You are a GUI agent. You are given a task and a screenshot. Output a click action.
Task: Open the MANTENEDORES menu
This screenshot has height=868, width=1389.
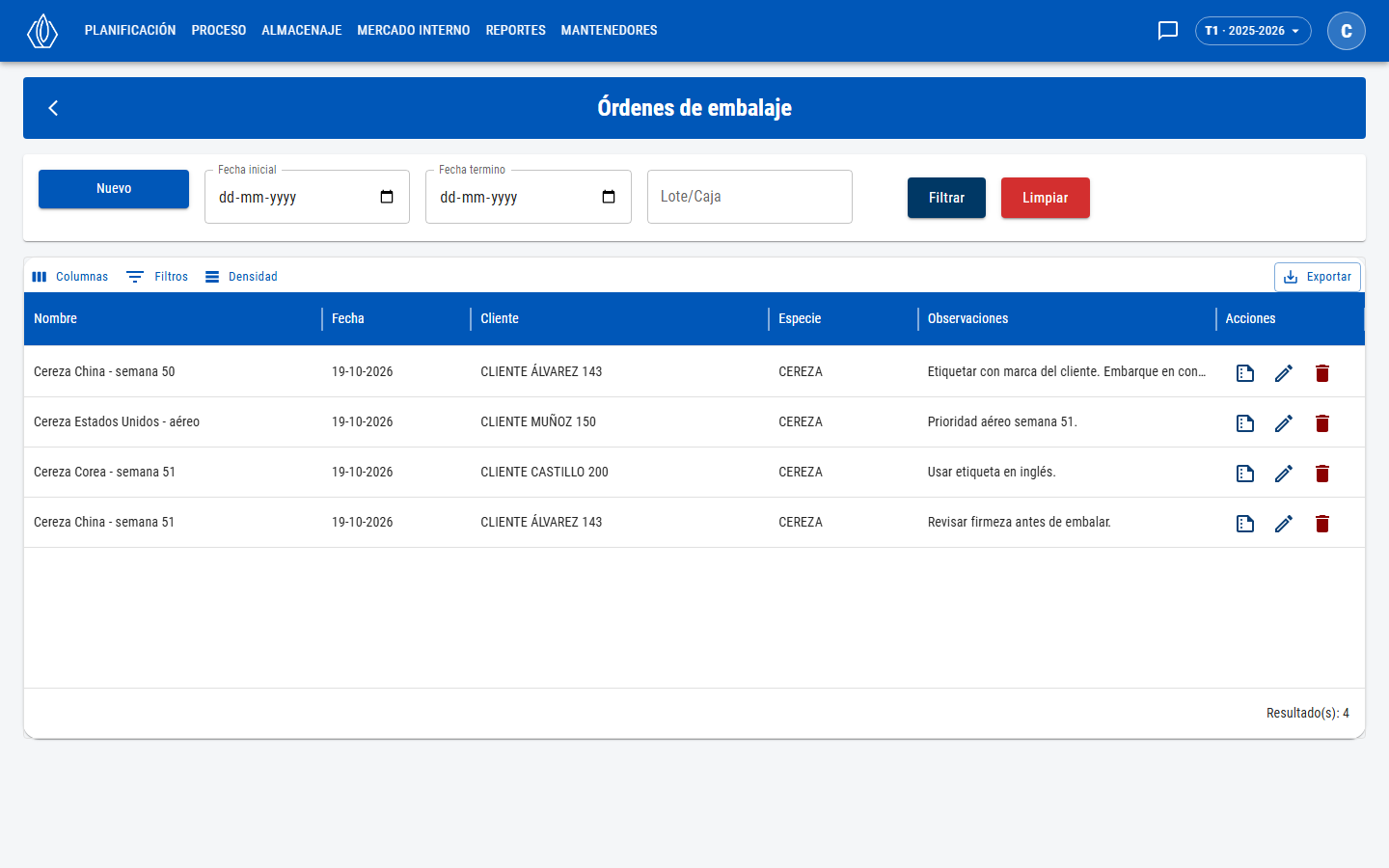pos(610,31)
